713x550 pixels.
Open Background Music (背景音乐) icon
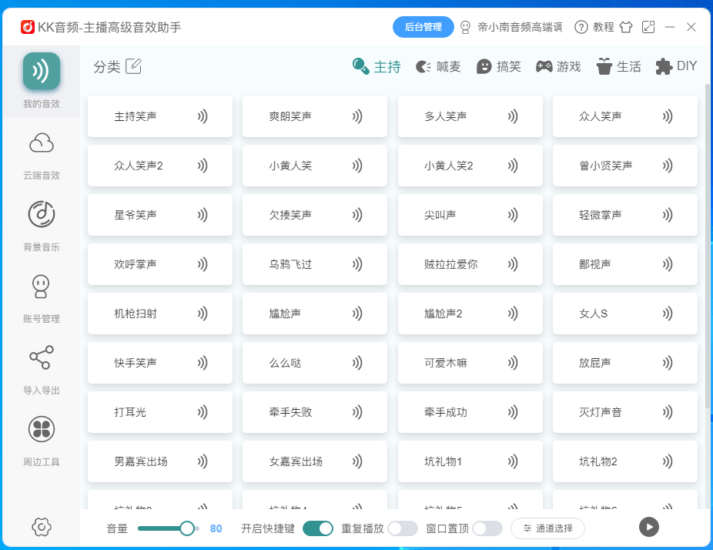pos(41,214)
